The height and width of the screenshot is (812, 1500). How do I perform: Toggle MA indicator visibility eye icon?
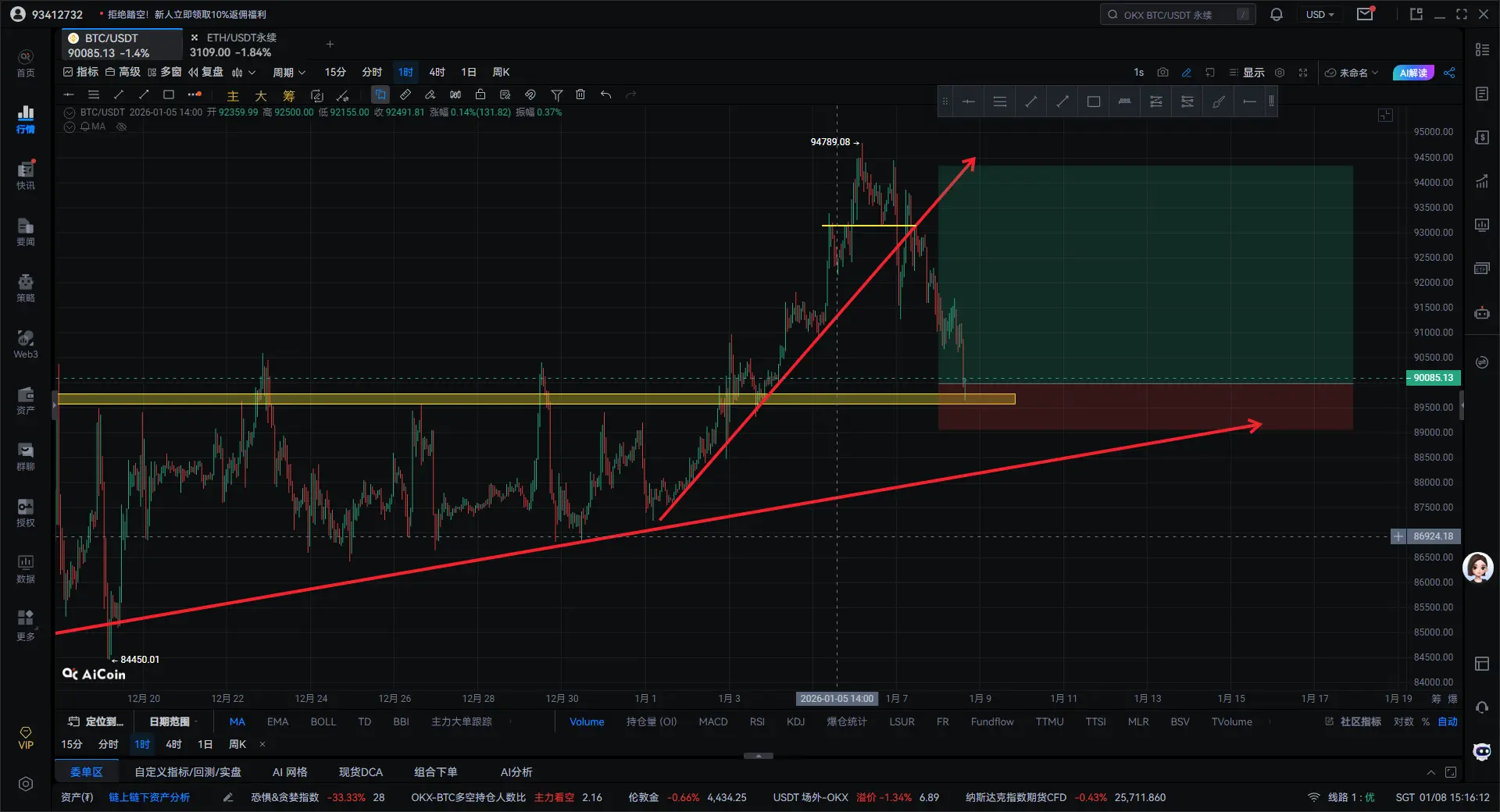tap(121, 126)
